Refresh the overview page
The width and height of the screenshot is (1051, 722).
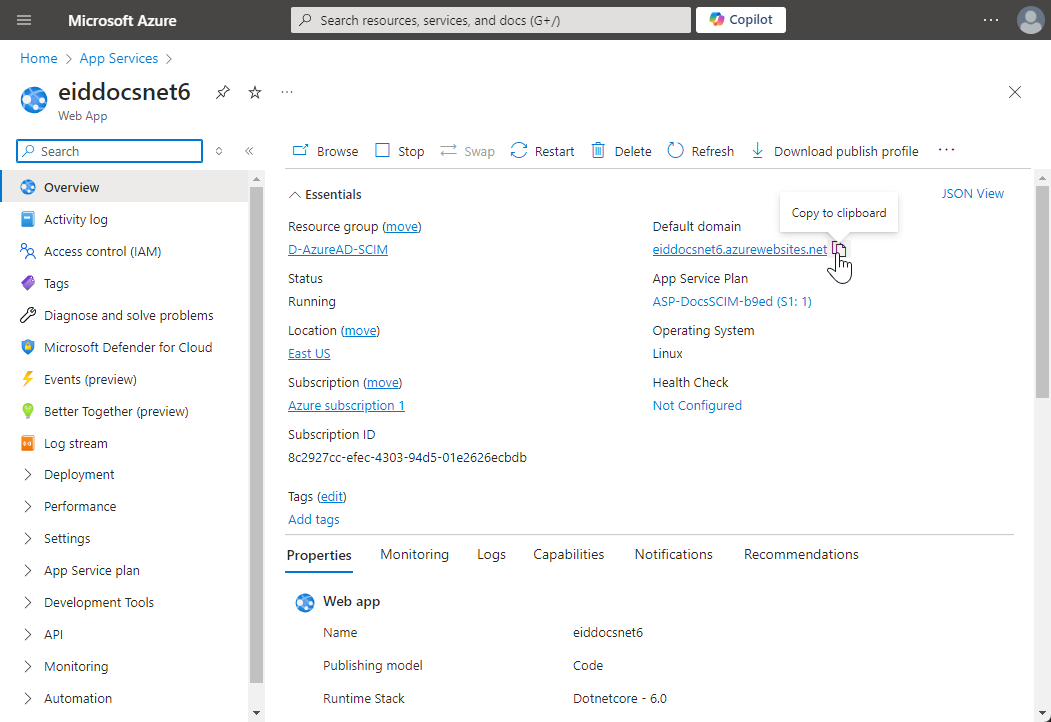700,151
